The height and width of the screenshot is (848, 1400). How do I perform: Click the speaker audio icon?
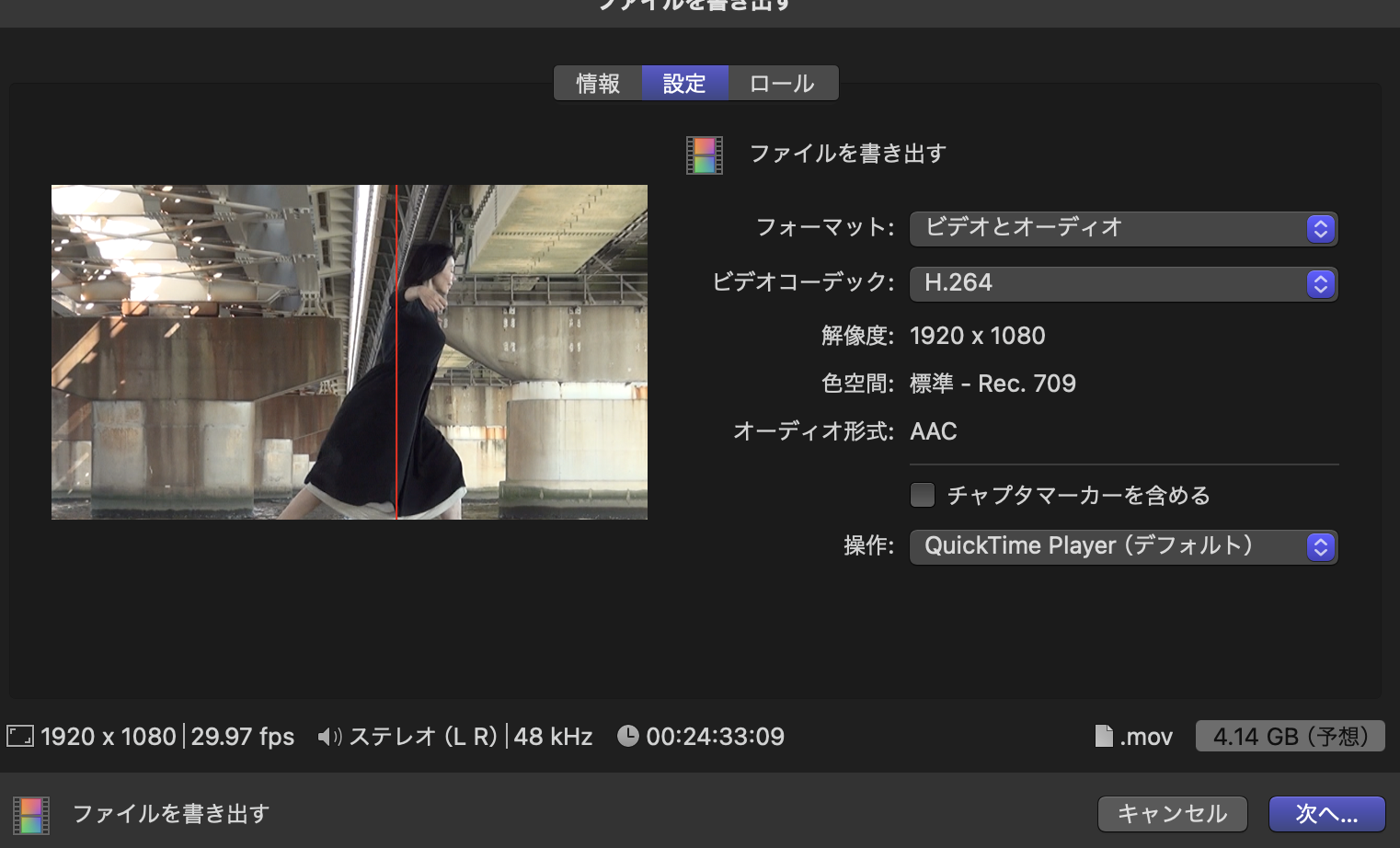click(x=329, y=737)
